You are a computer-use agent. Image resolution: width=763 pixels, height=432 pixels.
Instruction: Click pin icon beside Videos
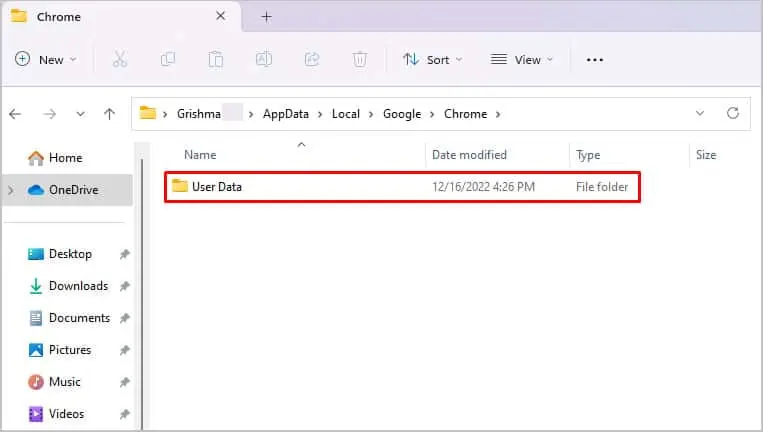pos(125,414)
